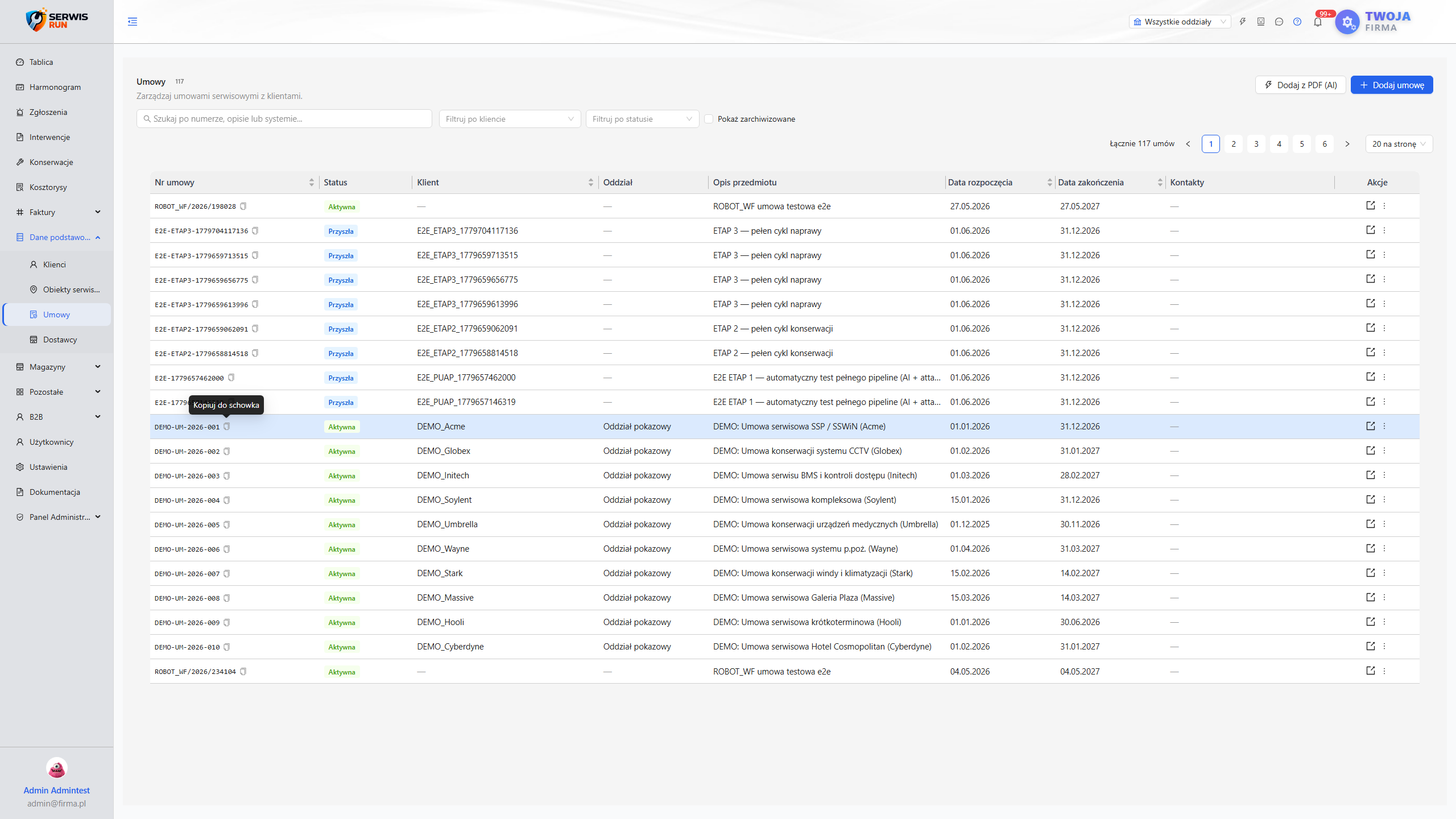The width and height of the screenshot is (1456, 819).
Task: Toggle Pokaż zarchiwizowane checkbox
Action: [x=709, y=119]
